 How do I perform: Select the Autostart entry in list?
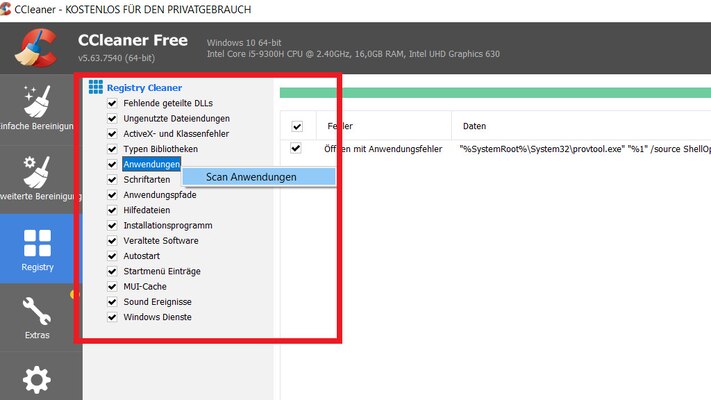point(145,256)
